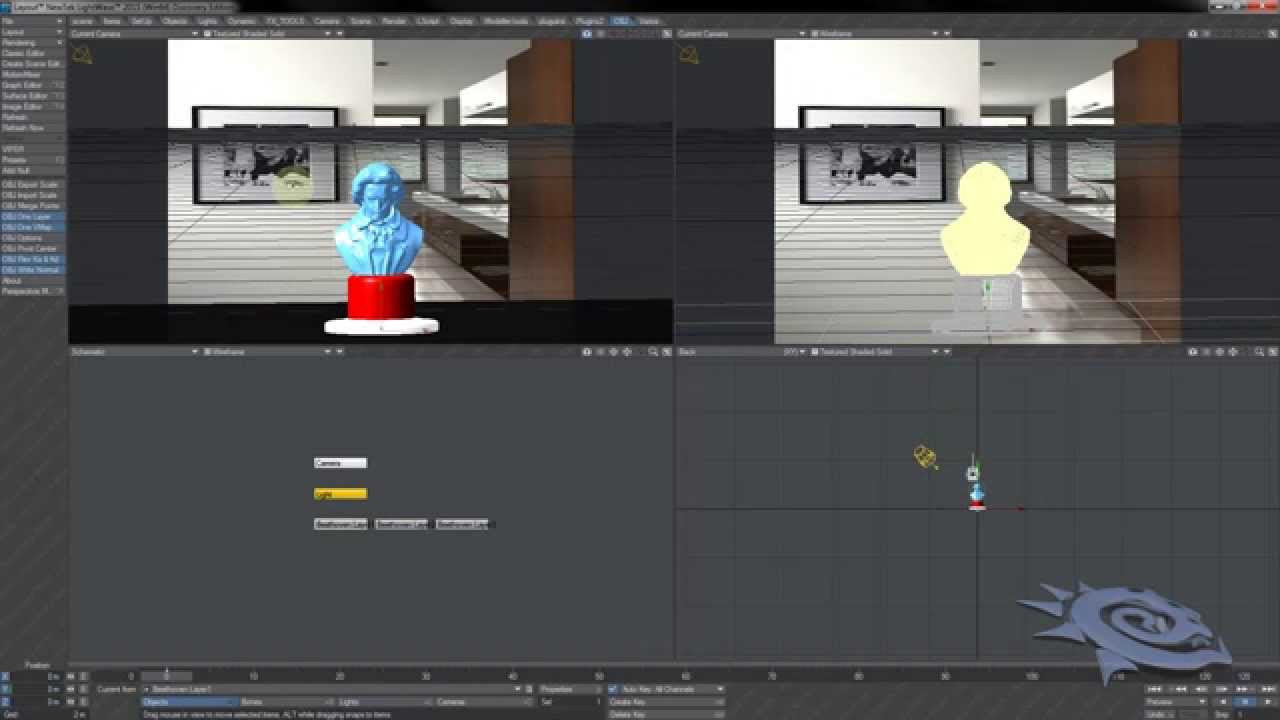This screenshot has height=720, width=1280.
Task: Open the Current Camera view dropdown in top-left viewport
Action: [132, 34]
